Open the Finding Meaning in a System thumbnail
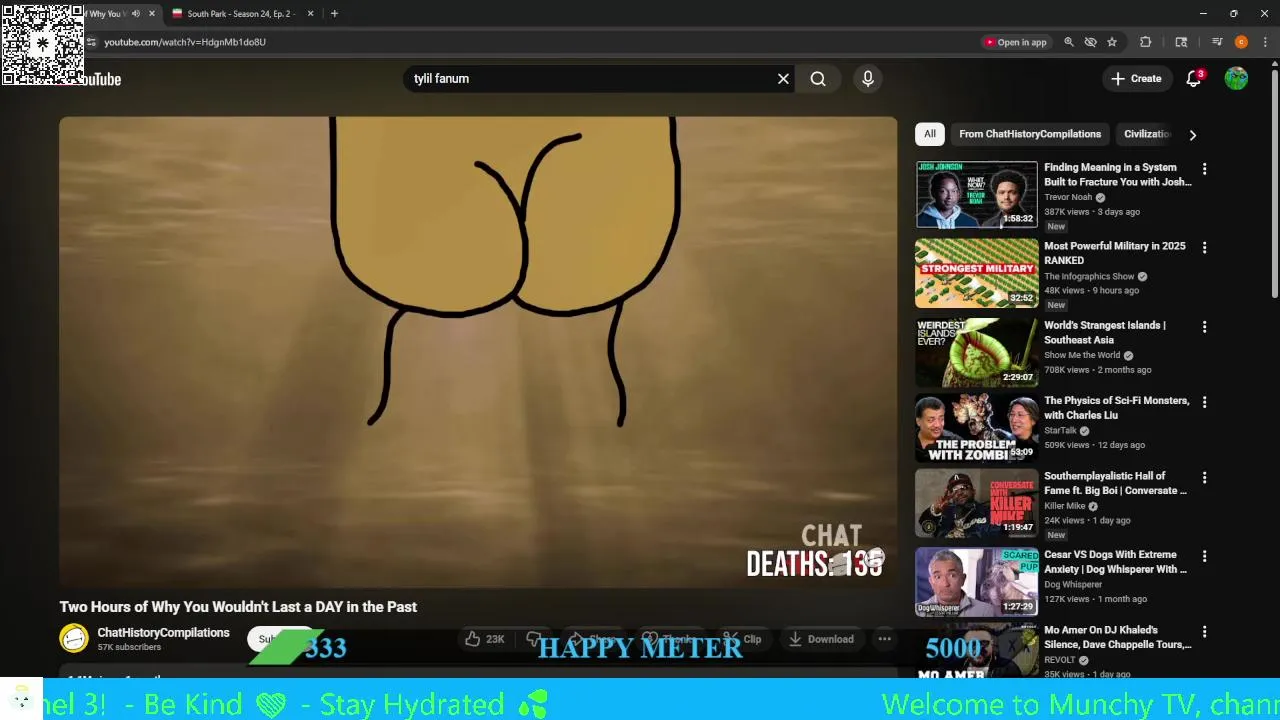 pos(977,194)
